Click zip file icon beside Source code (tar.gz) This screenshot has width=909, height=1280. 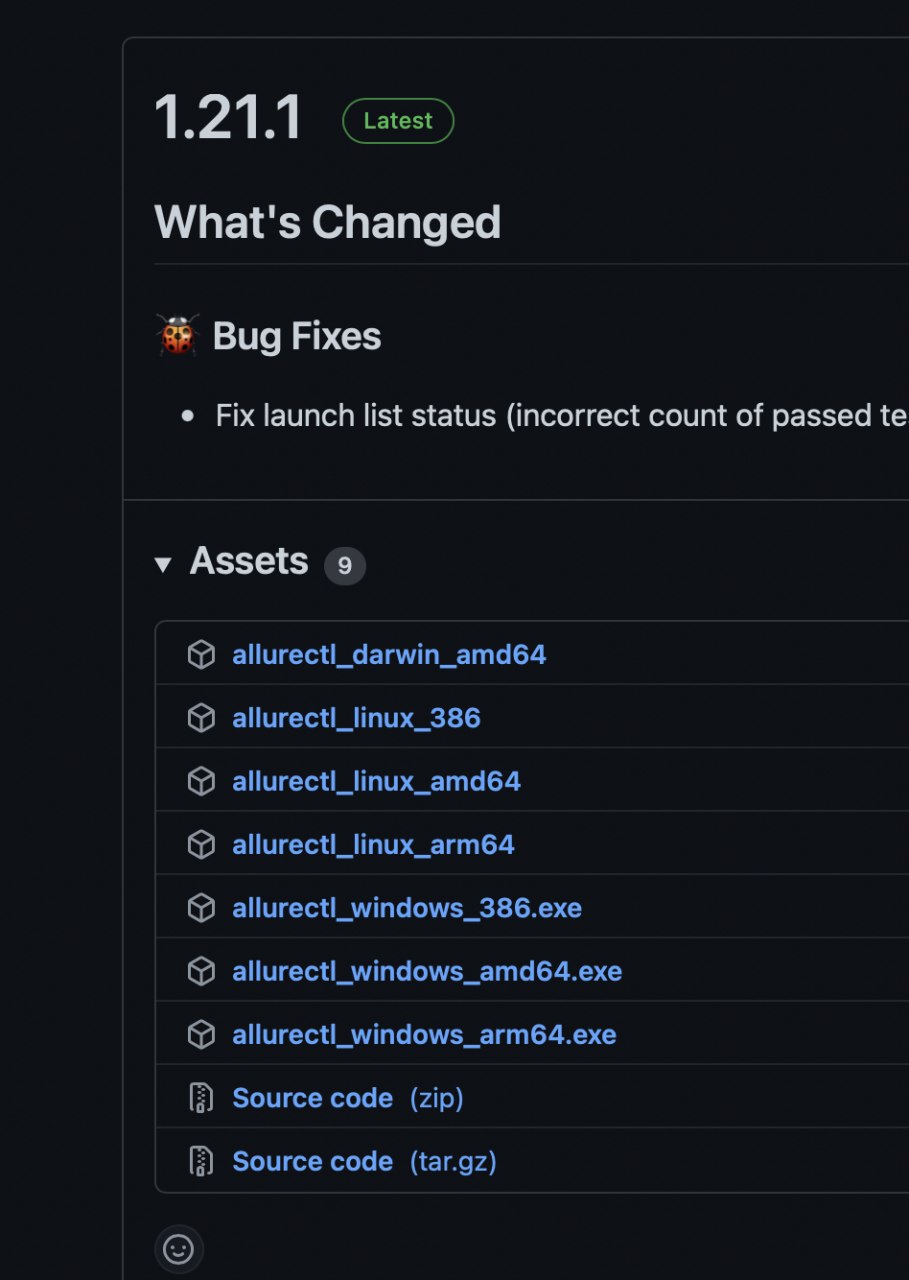[x=201, y=1161]
